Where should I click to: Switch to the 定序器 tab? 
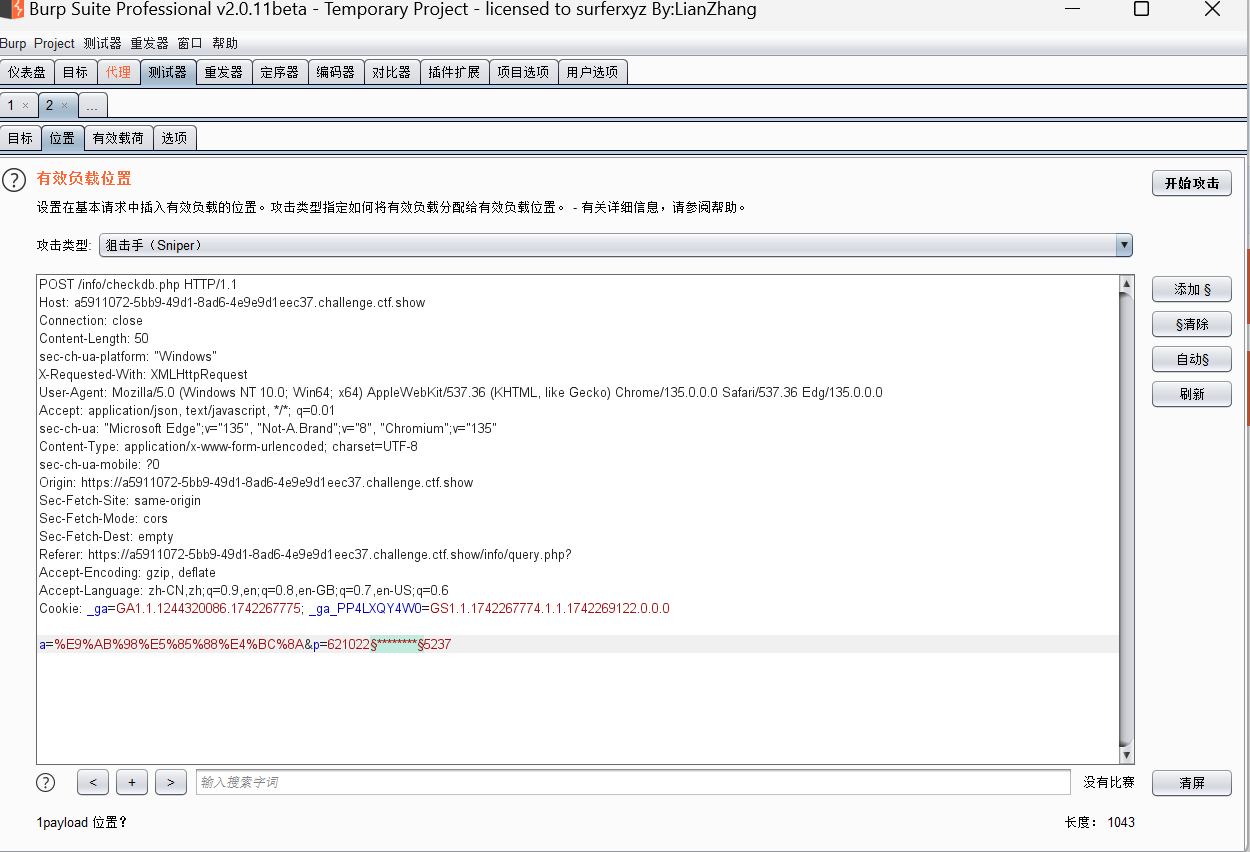click(279, 72)
